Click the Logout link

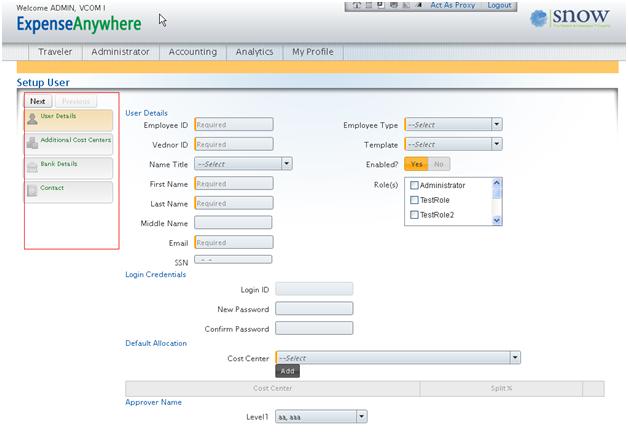click(x=499, y=5)
